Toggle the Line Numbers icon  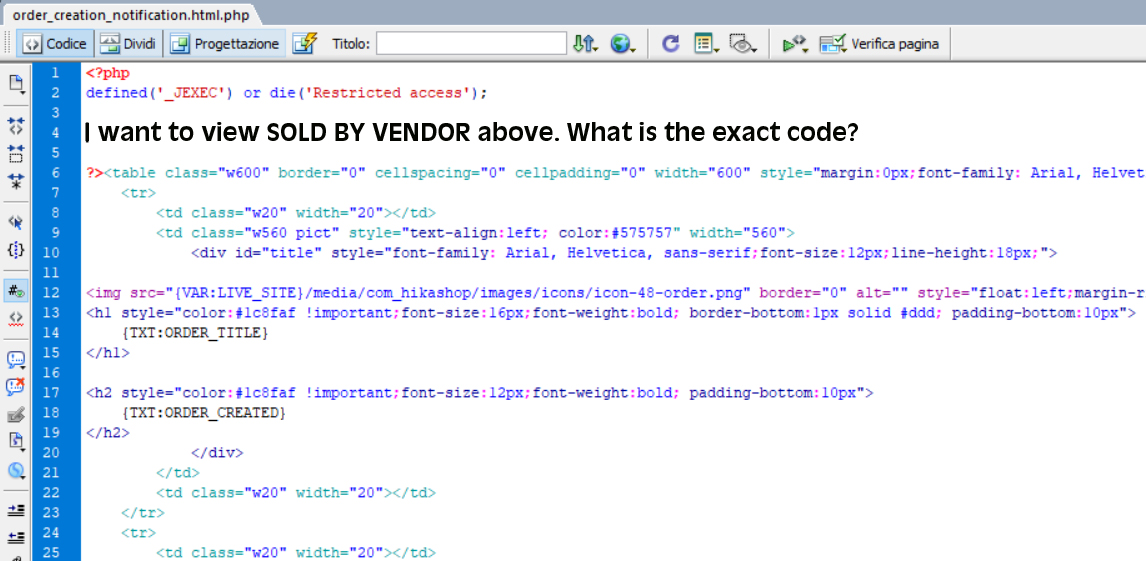pos(15,291)
